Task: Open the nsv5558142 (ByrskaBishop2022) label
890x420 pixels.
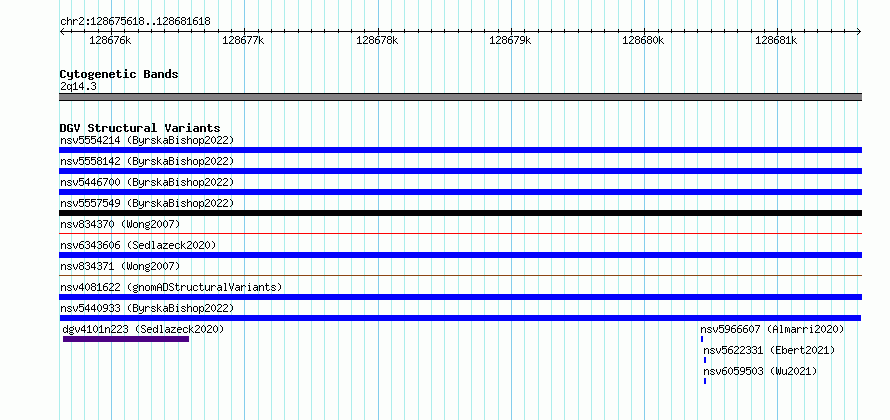Action: pos(147,161)
